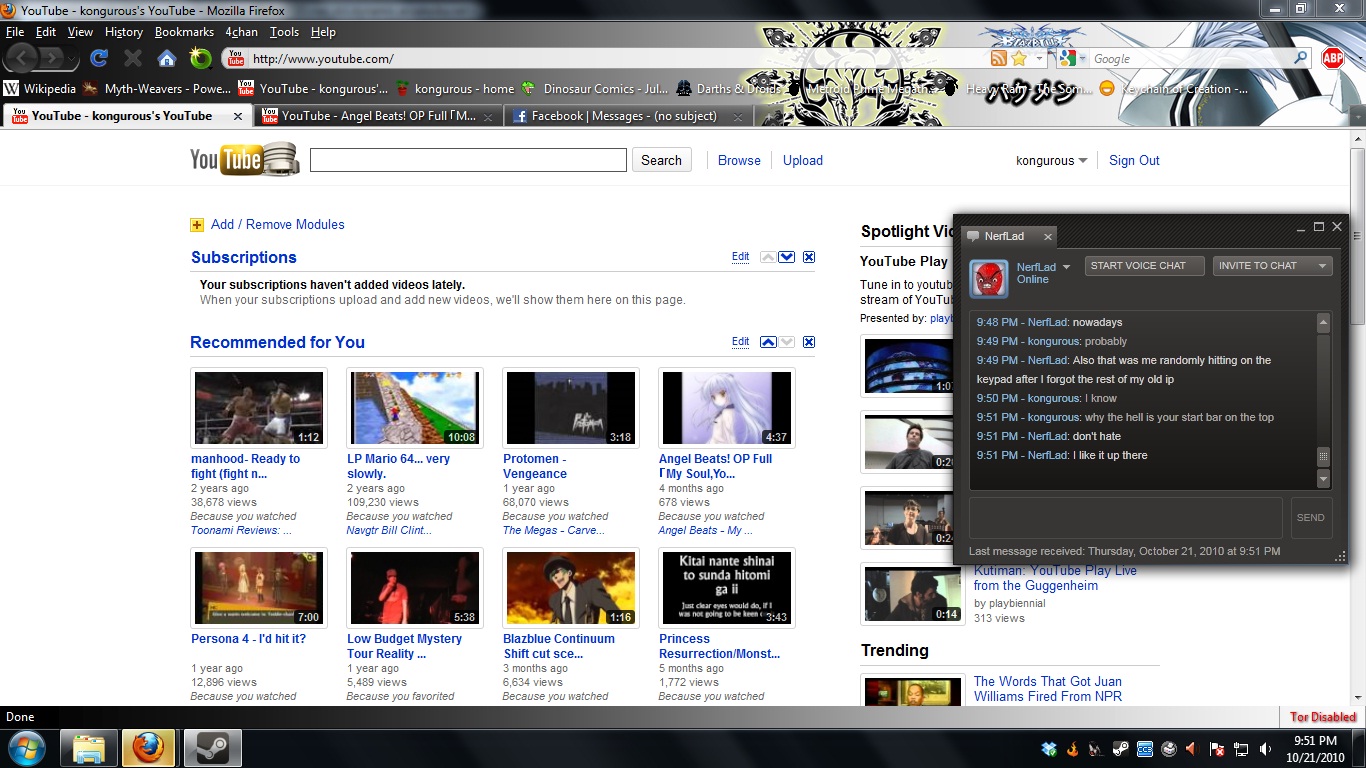
Task: Click the Tor Disabled status bar text
Action: coord(1323,717)
